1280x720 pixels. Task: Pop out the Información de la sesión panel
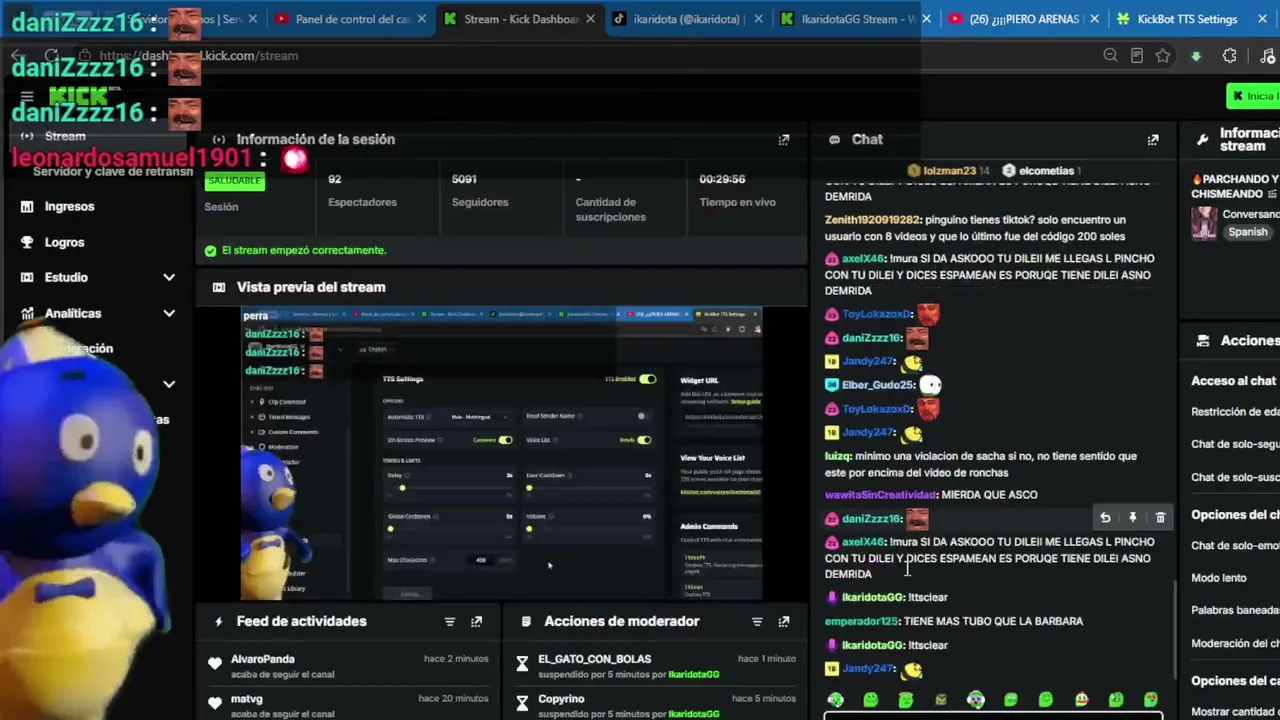click(x=784, y=140)
